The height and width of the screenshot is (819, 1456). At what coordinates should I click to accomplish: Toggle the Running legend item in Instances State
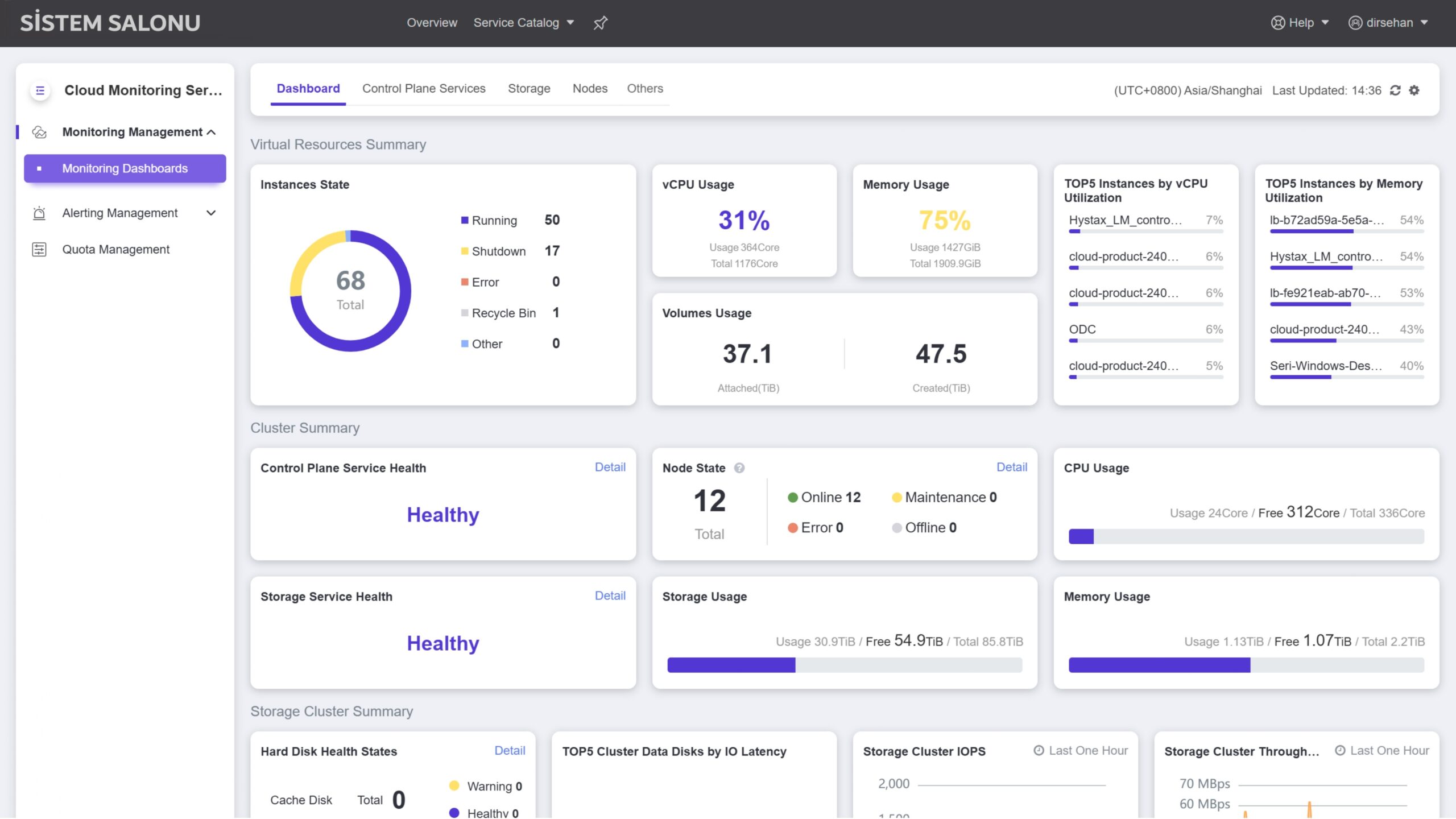494,221
